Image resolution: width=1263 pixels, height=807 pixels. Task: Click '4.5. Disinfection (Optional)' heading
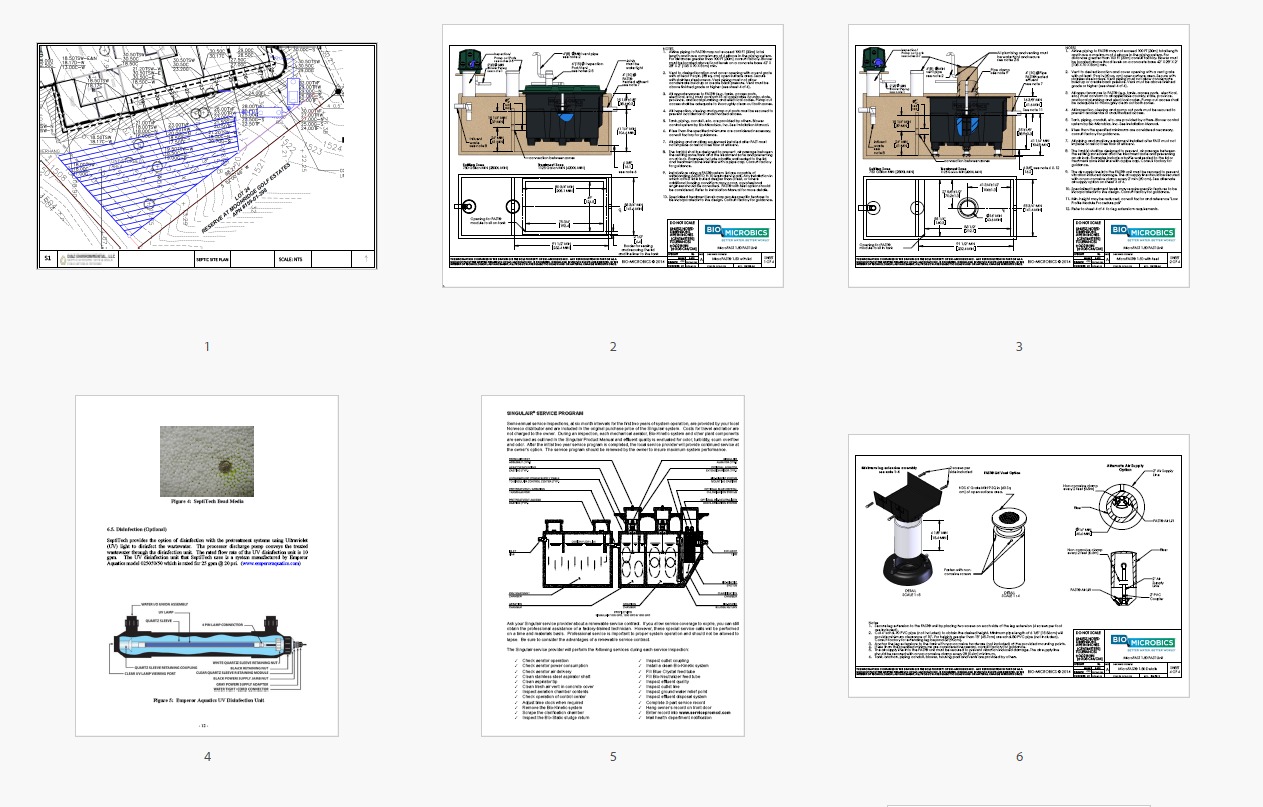(x=139, y=527)
